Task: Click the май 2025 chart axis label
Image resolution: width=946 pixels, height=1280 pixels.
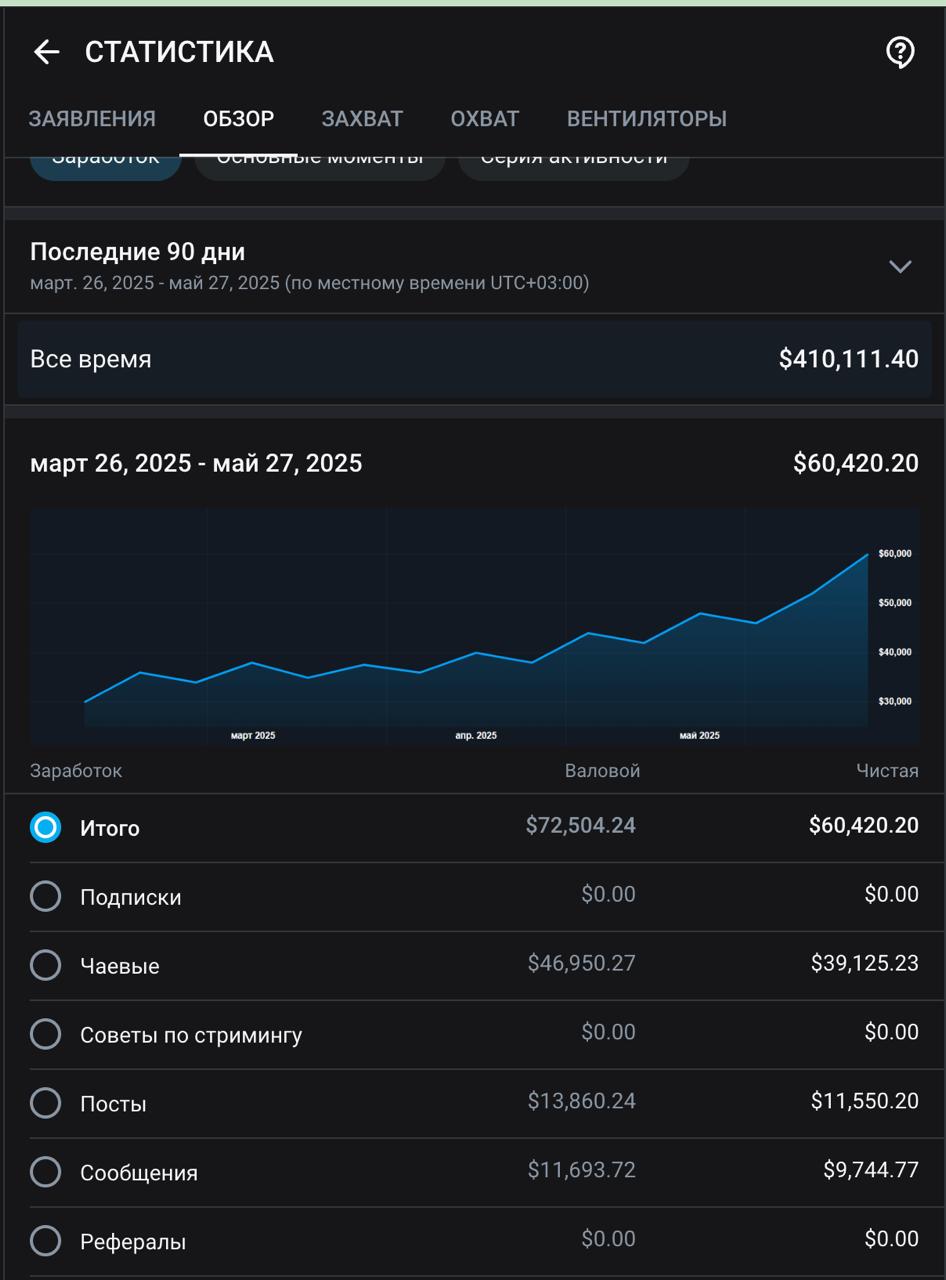Action: pos(699,735)
